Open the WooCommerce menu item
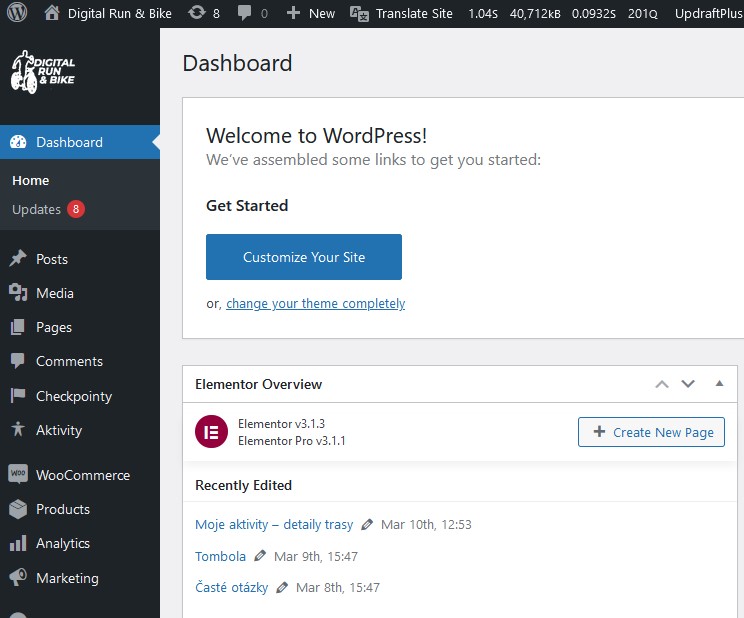The height and width of the screenshot is (618, 744). [x=80, y=475]
